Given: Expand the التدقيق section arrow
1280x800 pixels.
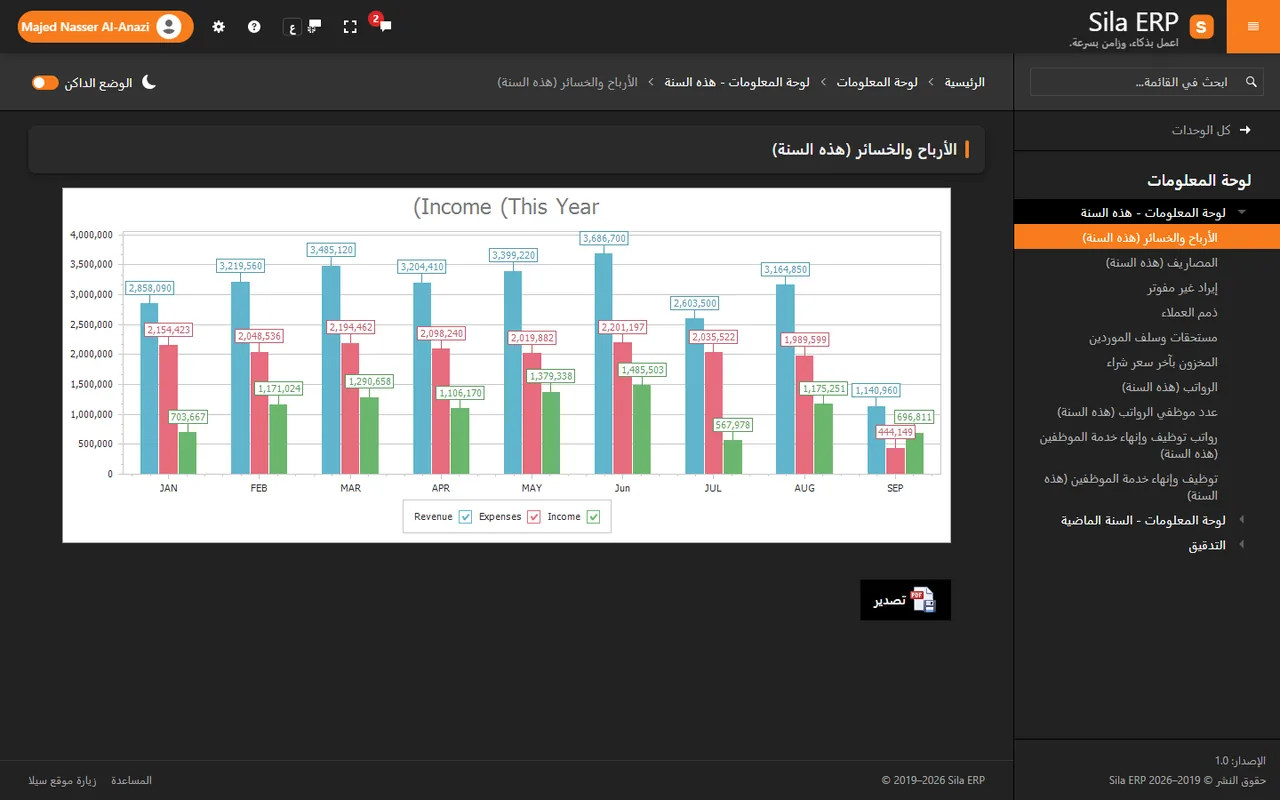Looking at the screenshot, I should (x=1242, y=545).
